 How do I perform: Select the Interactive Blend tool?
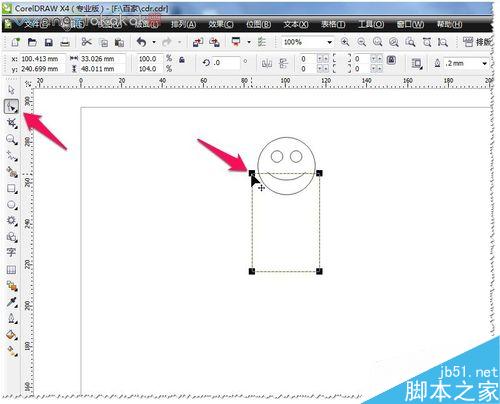click(x=12, y=286)
